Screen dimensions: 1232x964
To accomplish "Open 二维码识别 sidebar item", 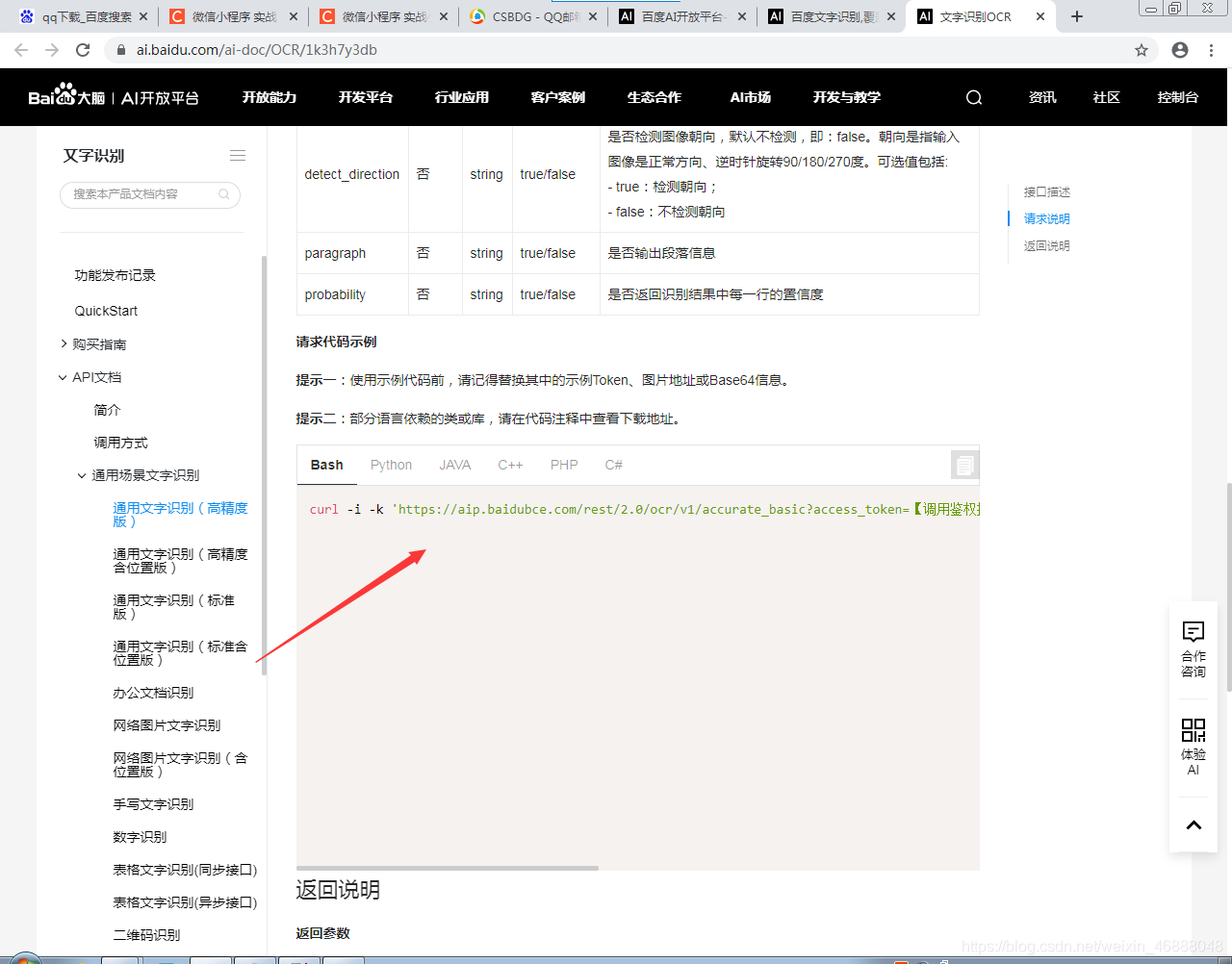I will (x=146, y=935).
